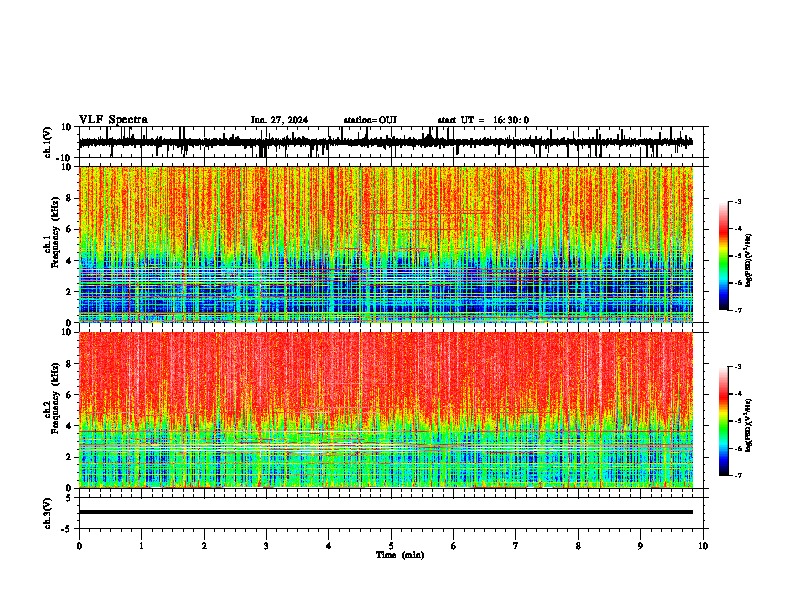Click the ch.2 spectrogram panel
Image resolution: width=792 pixels, height=612 pixels.
pos(386,410)
